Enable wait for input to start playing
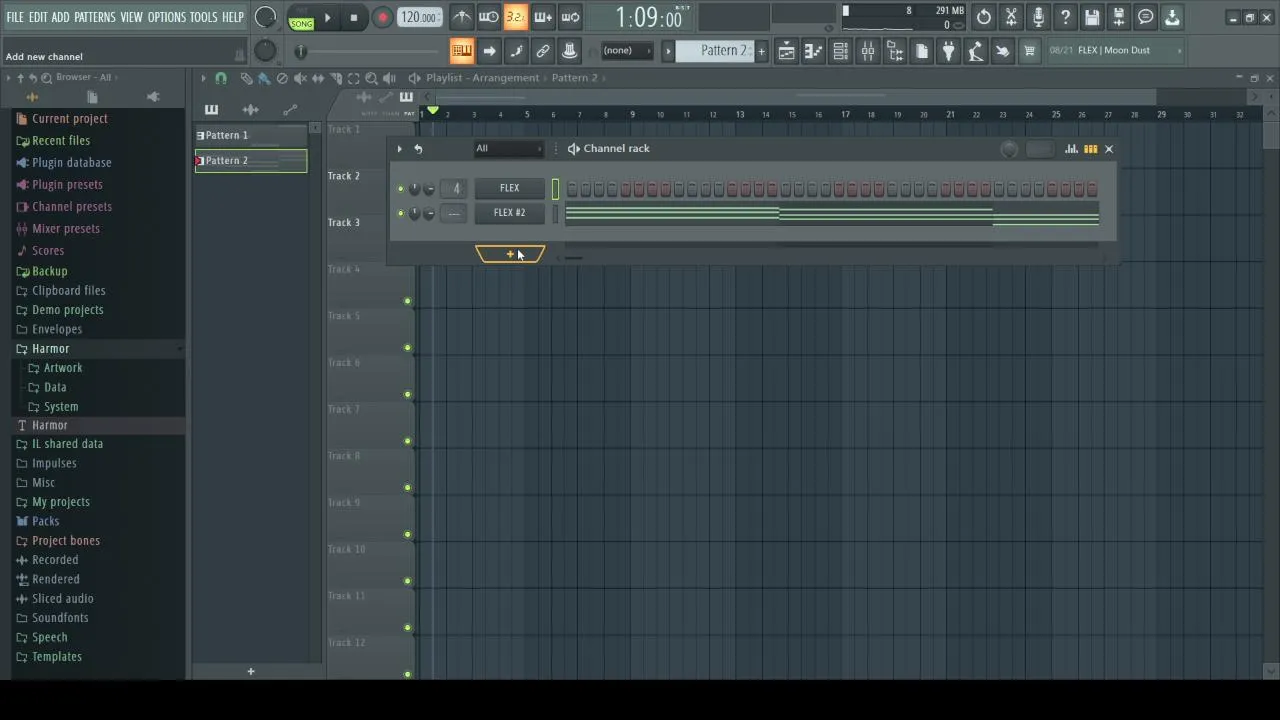The image size is (1280, 720). click(x=489, y=17)
